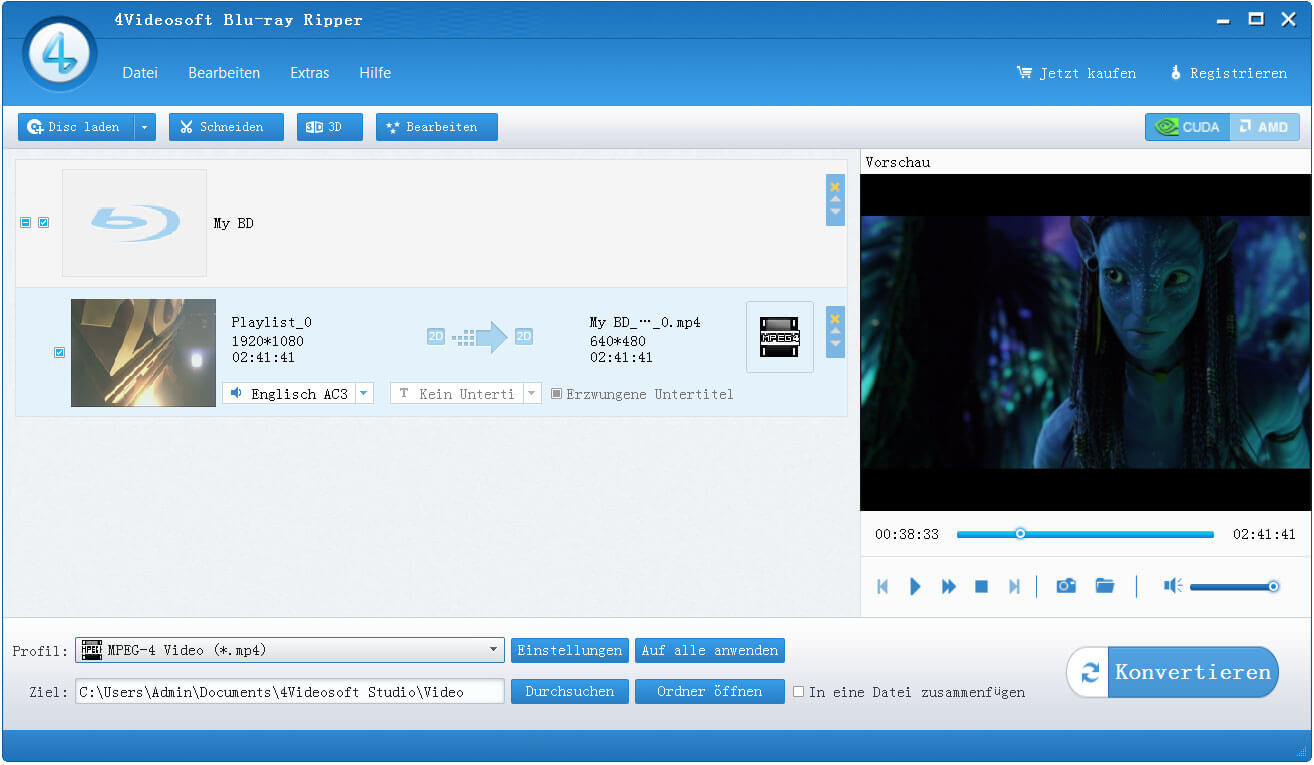Fast forward the preview video
The width and height of the screenshot is (1314, 765).
(949, 587)
